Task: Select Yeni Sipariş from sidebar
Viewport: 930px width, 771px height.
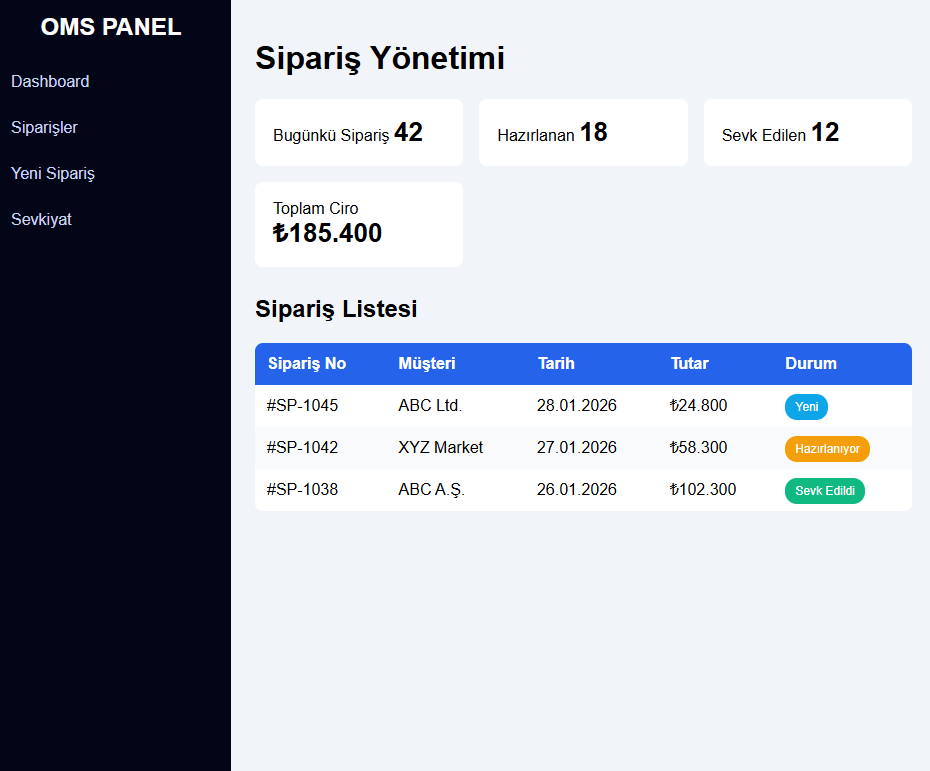Action: [53, 173]
